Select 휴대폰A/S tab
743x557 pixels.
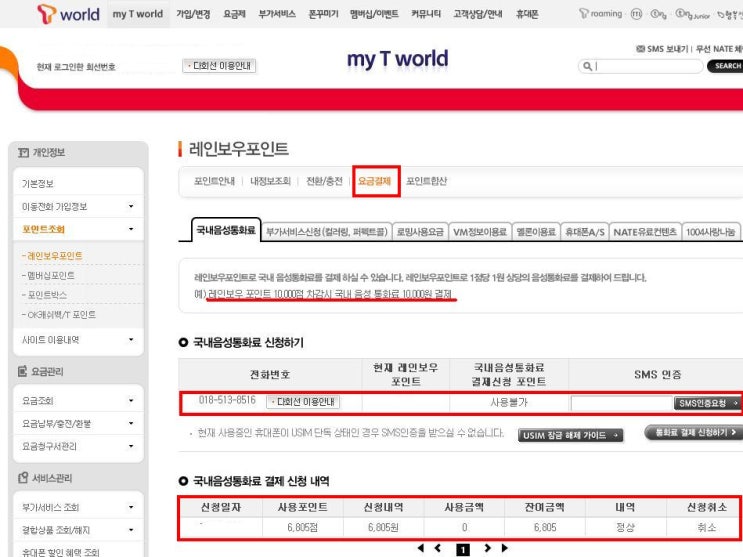point(585,232)
